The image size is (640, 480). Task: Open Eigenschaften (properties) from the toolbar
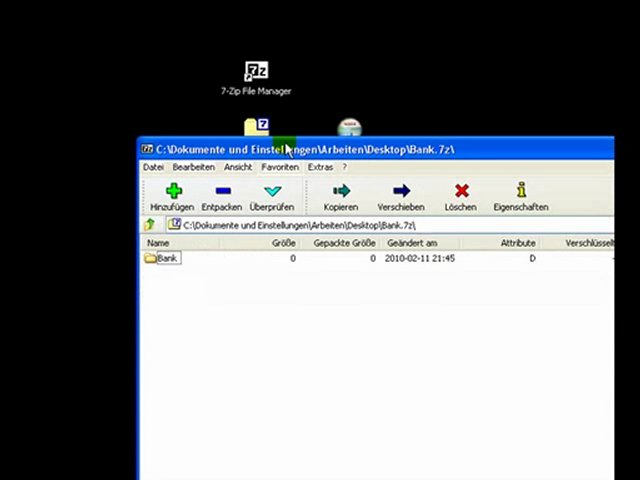coord(520,195)
